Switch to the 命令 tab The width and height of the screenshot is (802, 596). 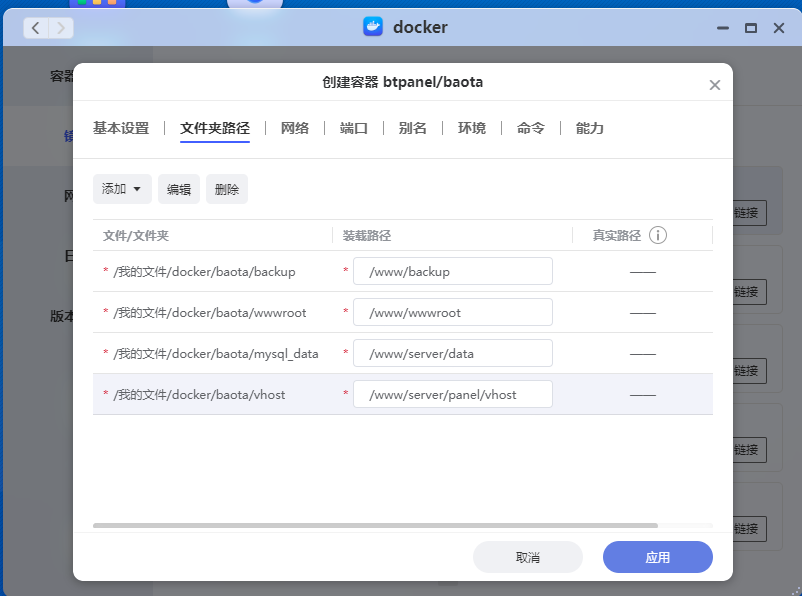[531, 128]
